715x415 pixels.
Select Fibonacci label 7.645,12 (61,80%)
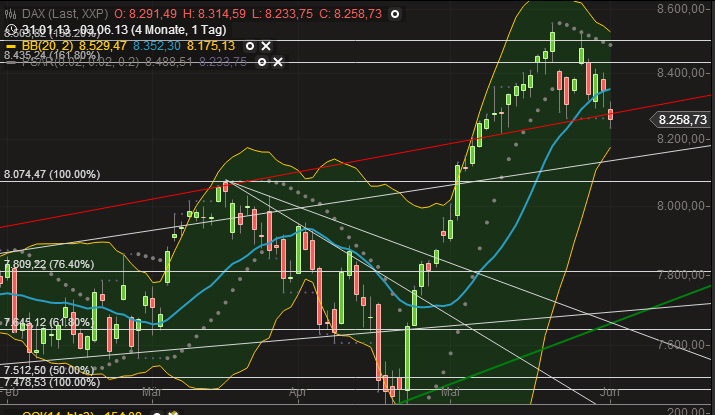point(49,322)
